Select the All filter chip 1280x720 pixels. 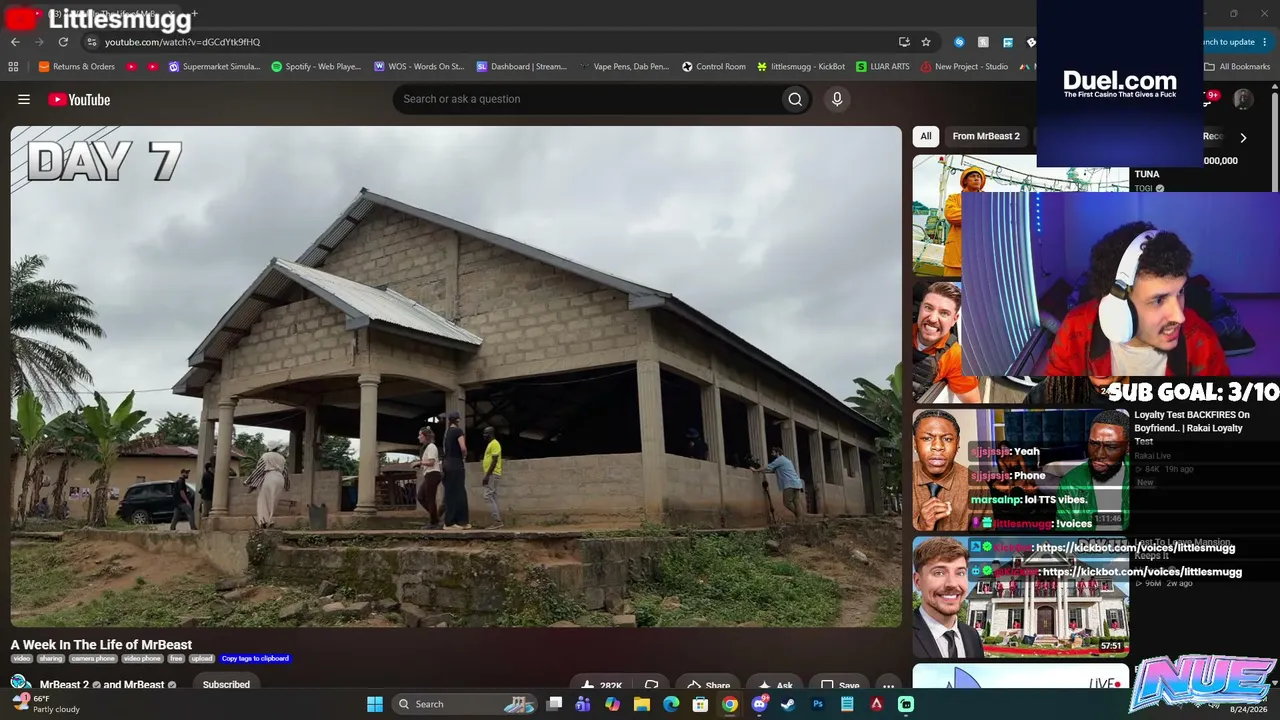(x=926, y=136)
